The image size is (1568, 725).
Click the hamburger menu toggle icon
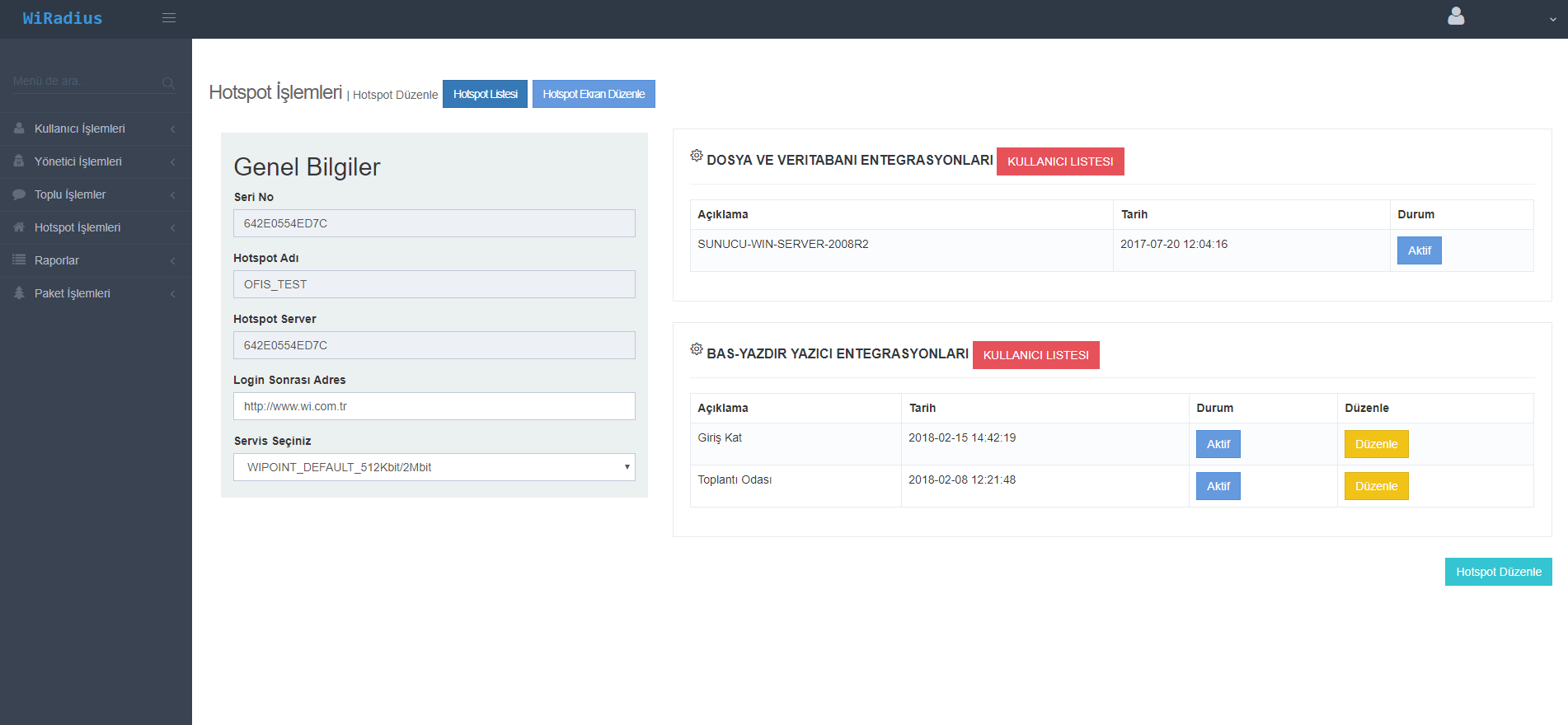[x=169, y=18]
